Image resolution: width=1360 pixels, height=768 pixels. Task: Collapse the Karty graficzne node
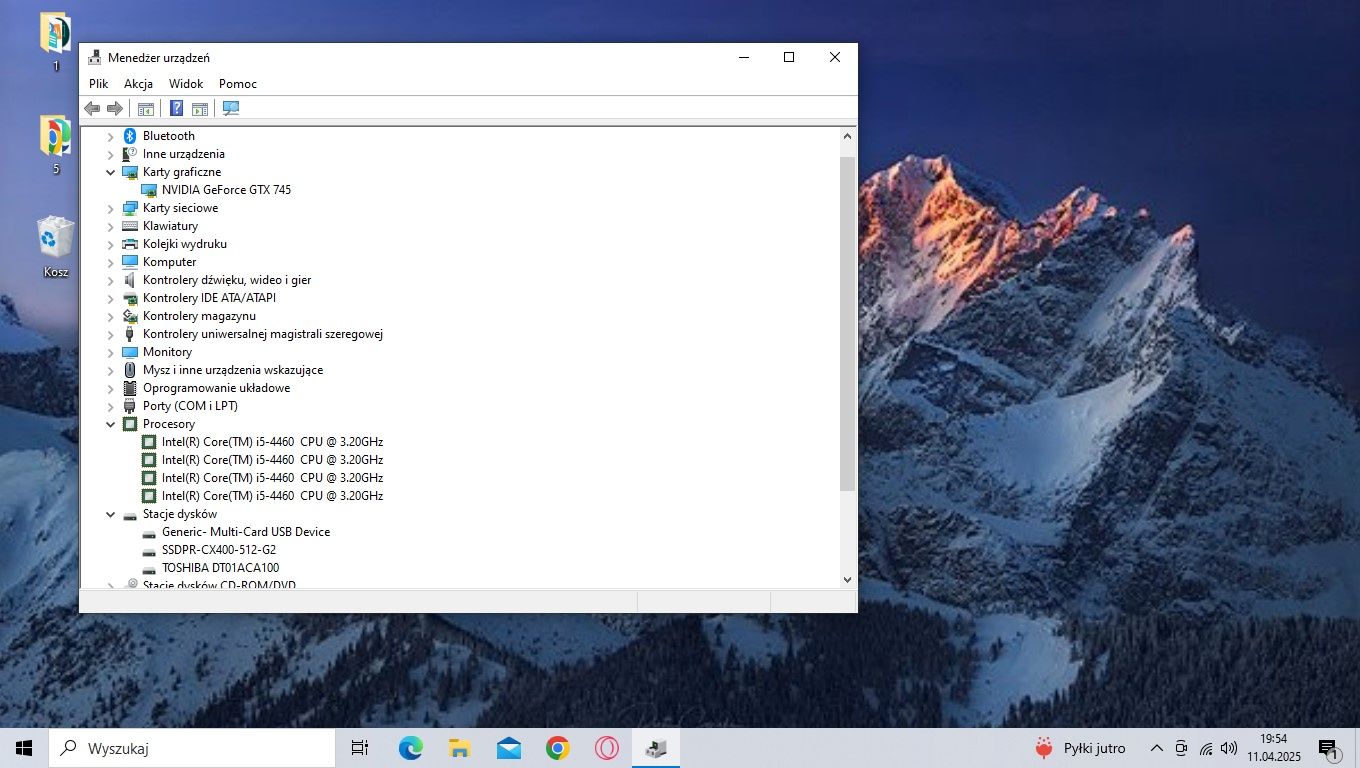[x=111, y=172]
